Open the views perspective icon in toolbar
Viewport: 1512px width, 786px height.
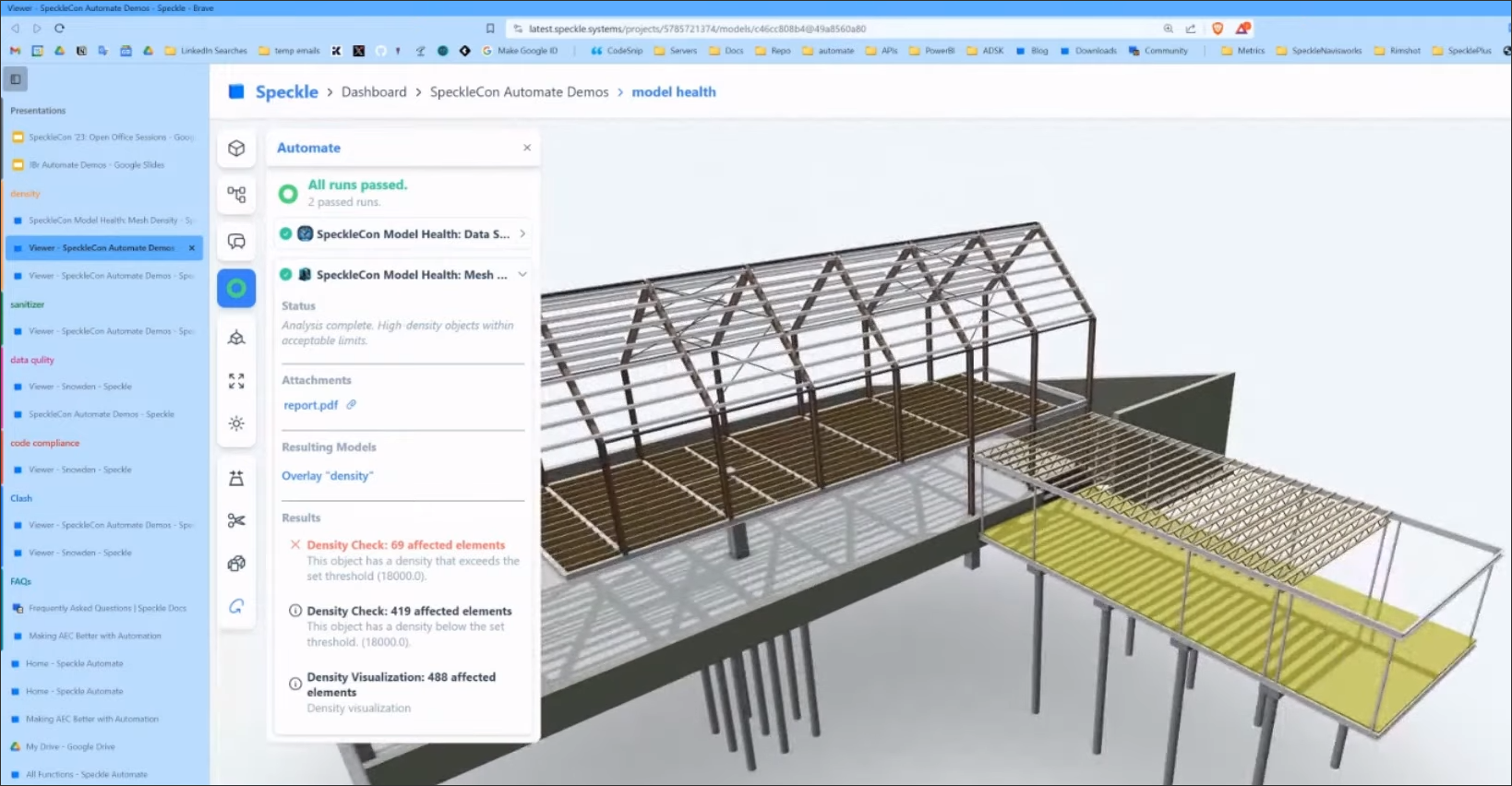[236, 338]
